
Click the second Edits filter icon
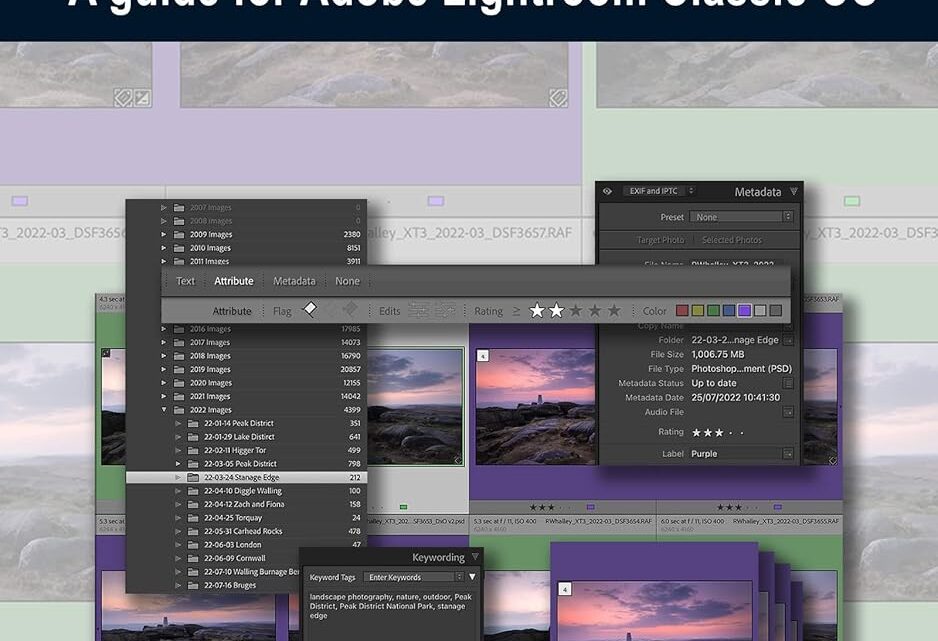click(x=445, y=310)
